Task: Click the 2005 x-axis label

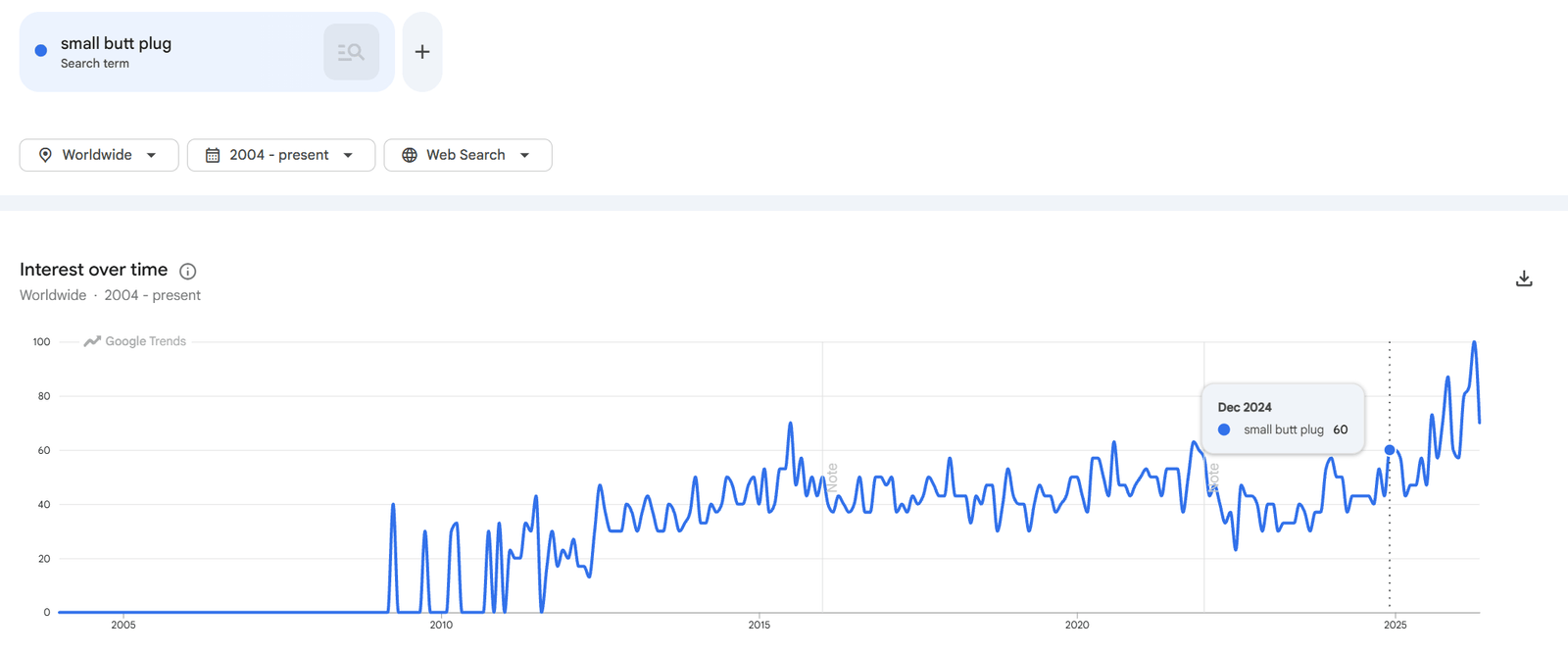Action: [x=123, y=625]
